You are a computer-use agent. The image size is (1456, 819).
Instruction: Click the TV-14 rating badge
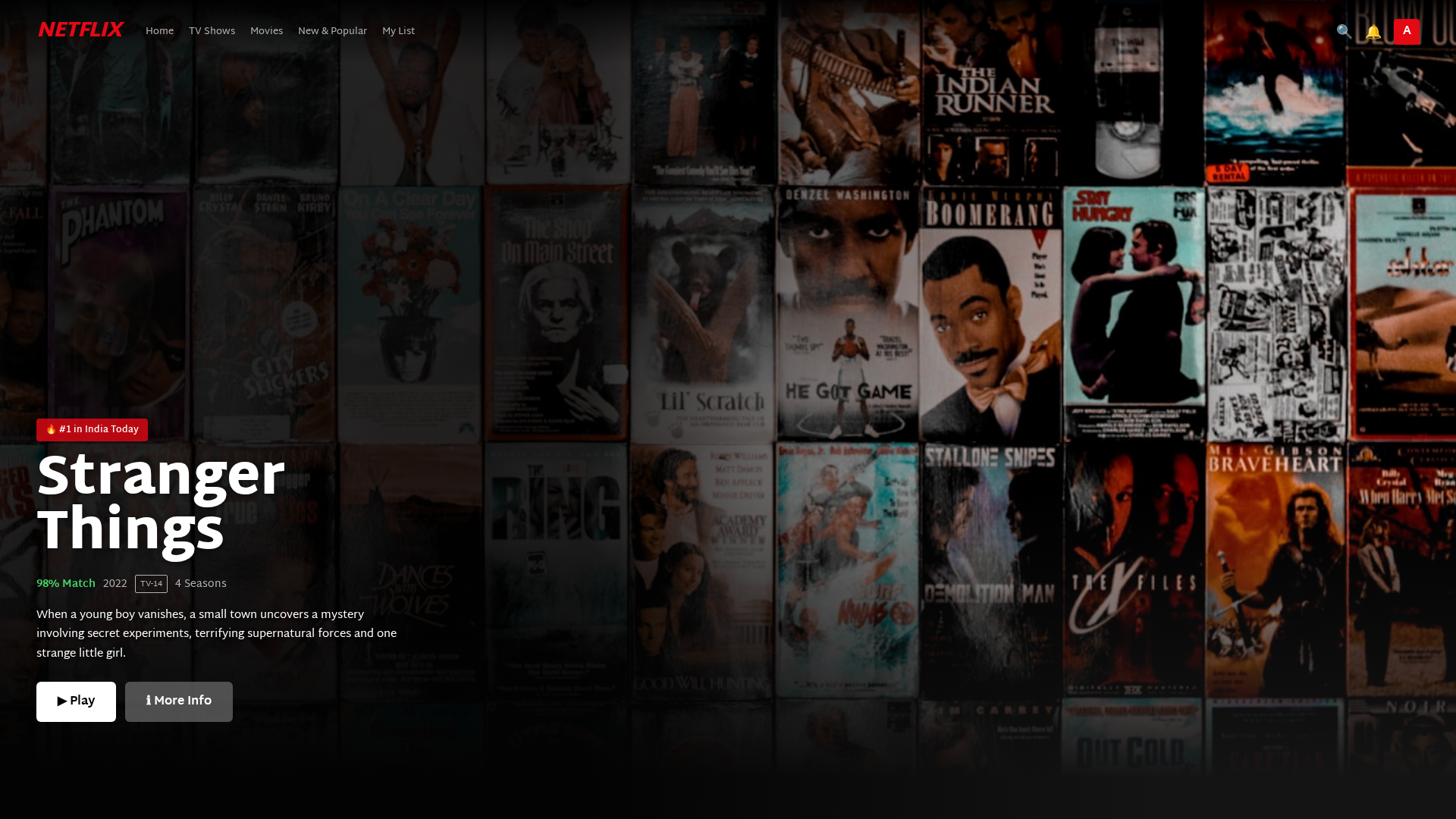click(x=151, y=584)
